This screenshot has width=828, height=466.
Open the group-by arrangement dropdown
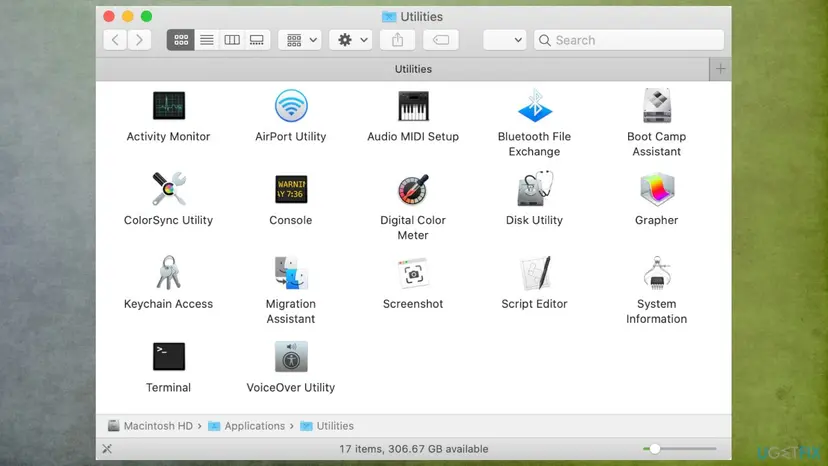click(300, 40)
